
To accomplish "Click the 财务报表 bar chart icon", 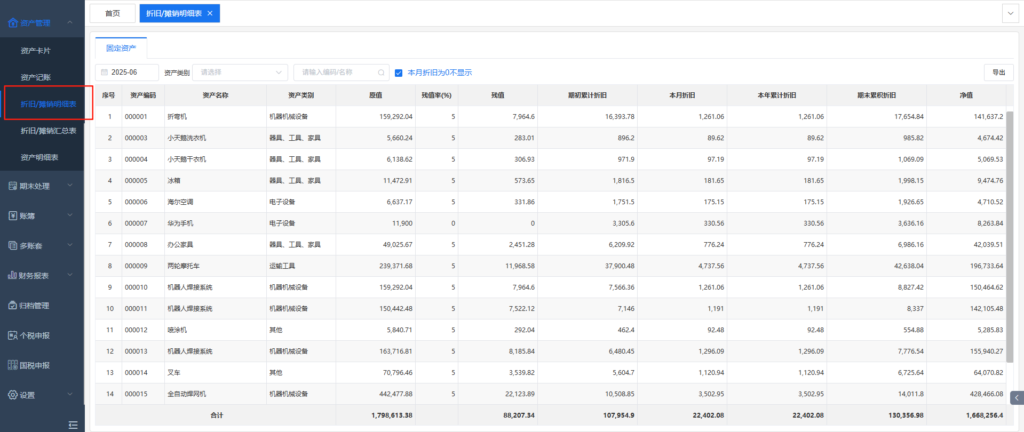I will 12,275.
